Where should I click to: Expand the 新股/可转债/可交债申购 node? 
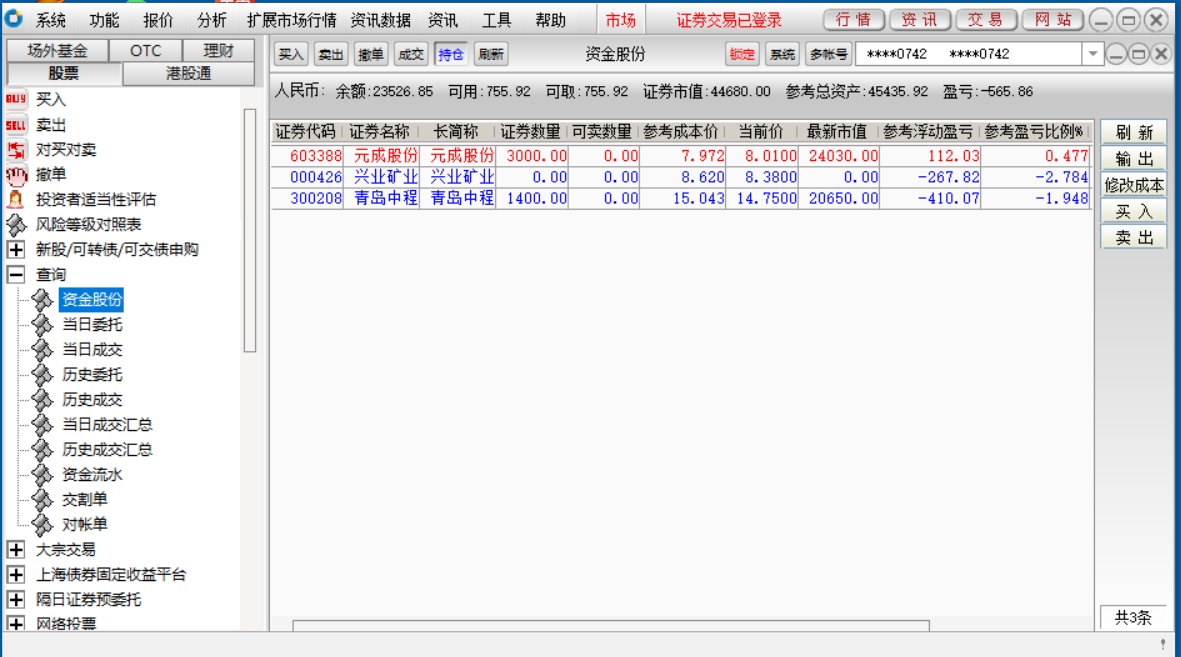tap(16, 249)
